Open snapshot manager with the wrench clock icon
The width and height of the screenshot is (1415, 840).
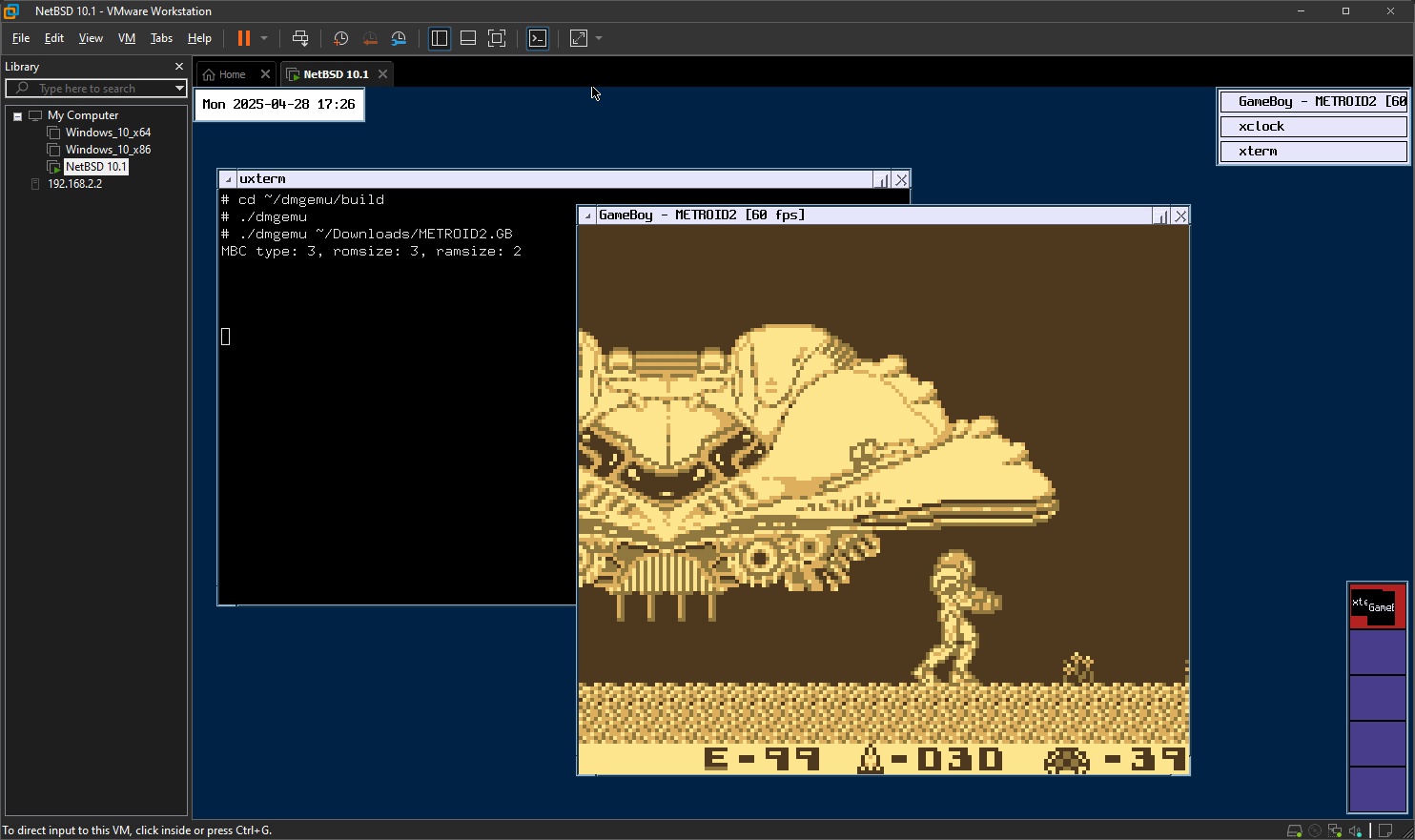pyautogui.click(x=399, y=38)
